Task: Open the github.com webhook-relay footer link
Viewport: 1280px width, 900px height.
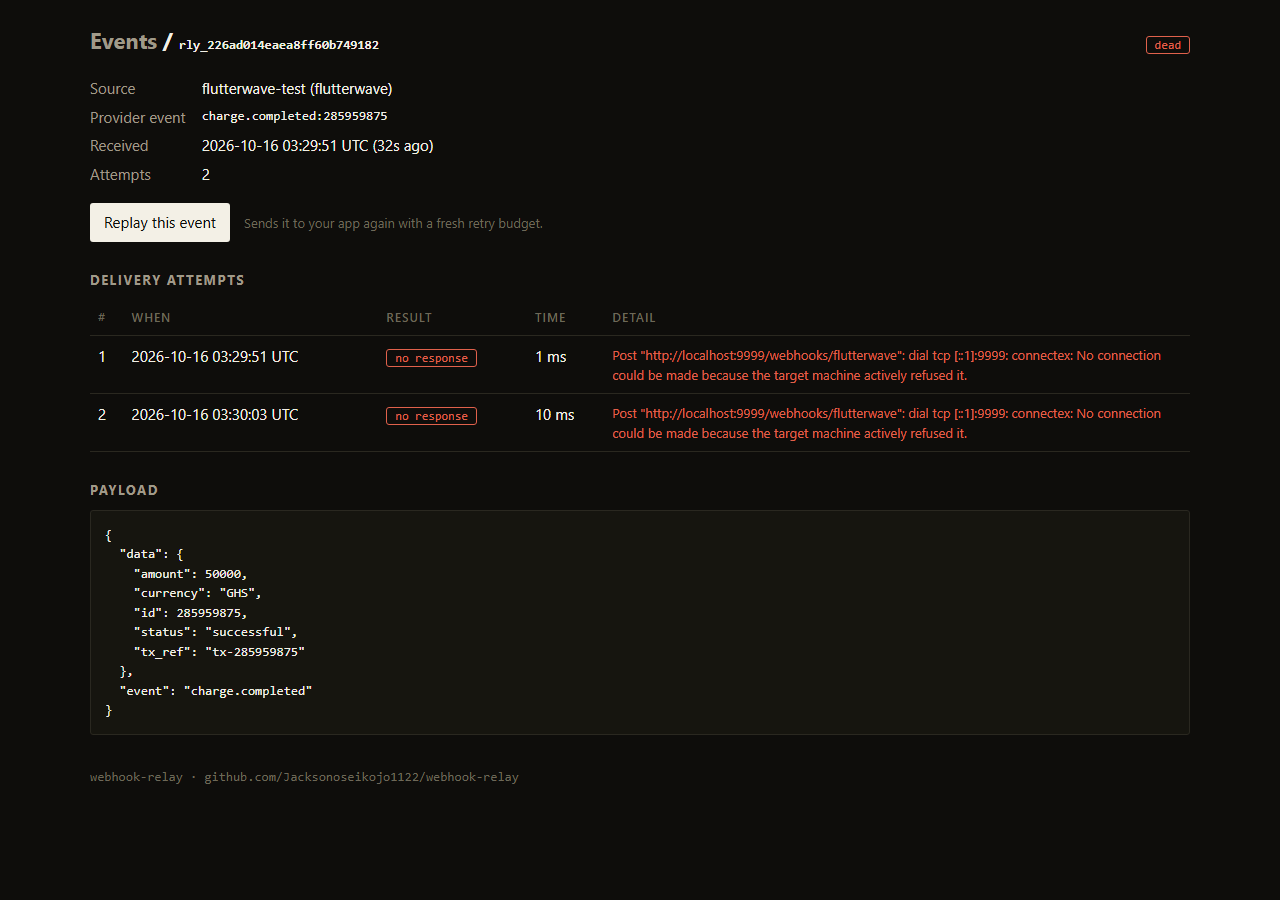Action: click(x=361, y=777)
